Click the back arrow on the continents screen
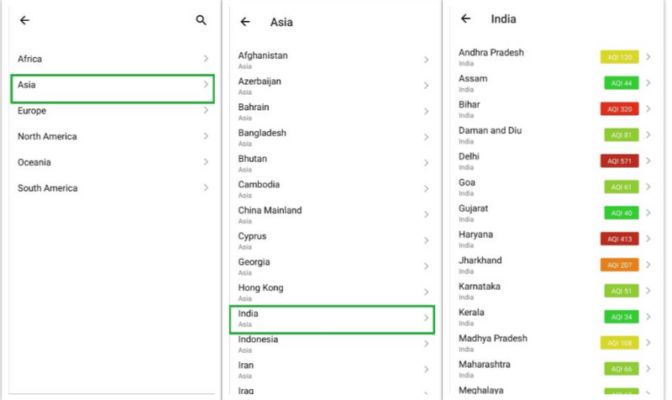This screenshot has height=400, width=672. (25, 20)
